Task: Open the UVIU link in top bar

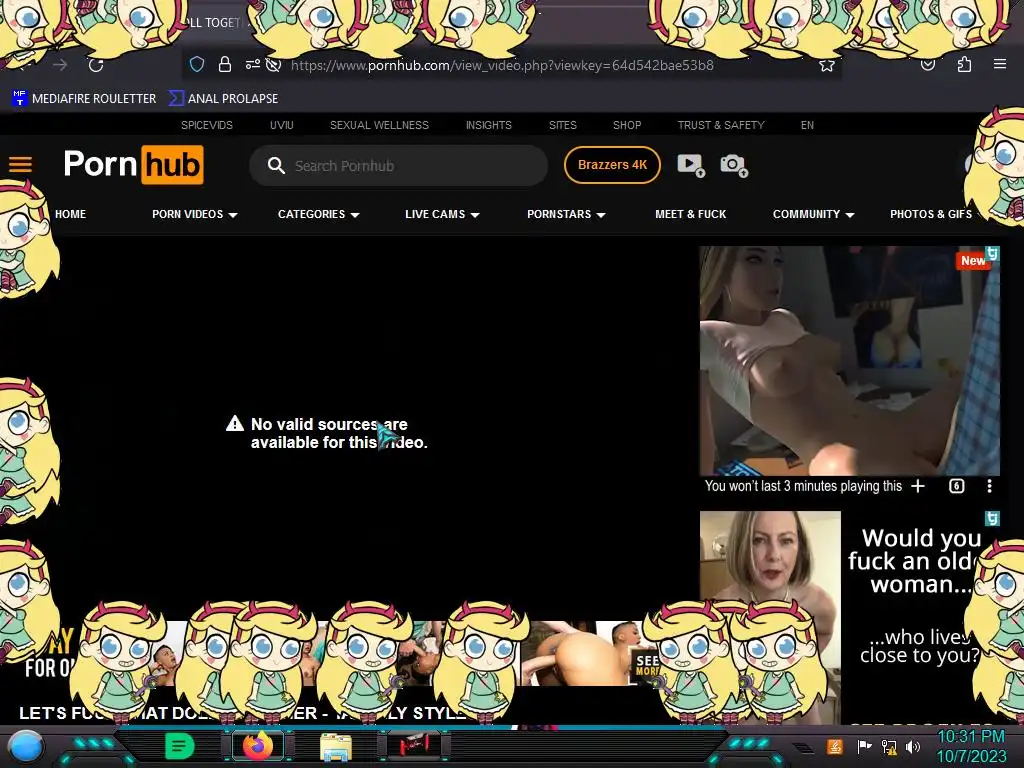Action: [x=281, y=125]
